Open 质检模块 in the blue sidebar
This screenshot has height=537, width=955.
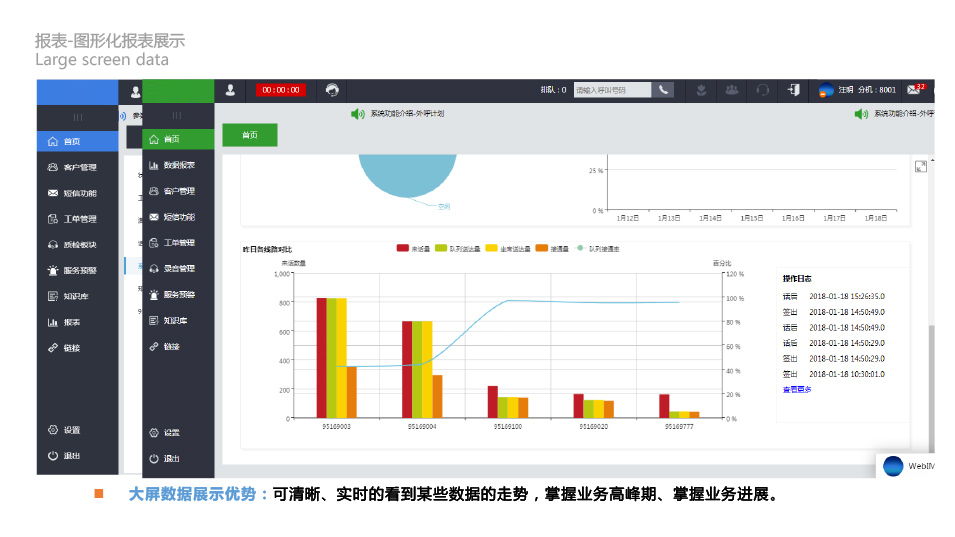tap(77, 245)
